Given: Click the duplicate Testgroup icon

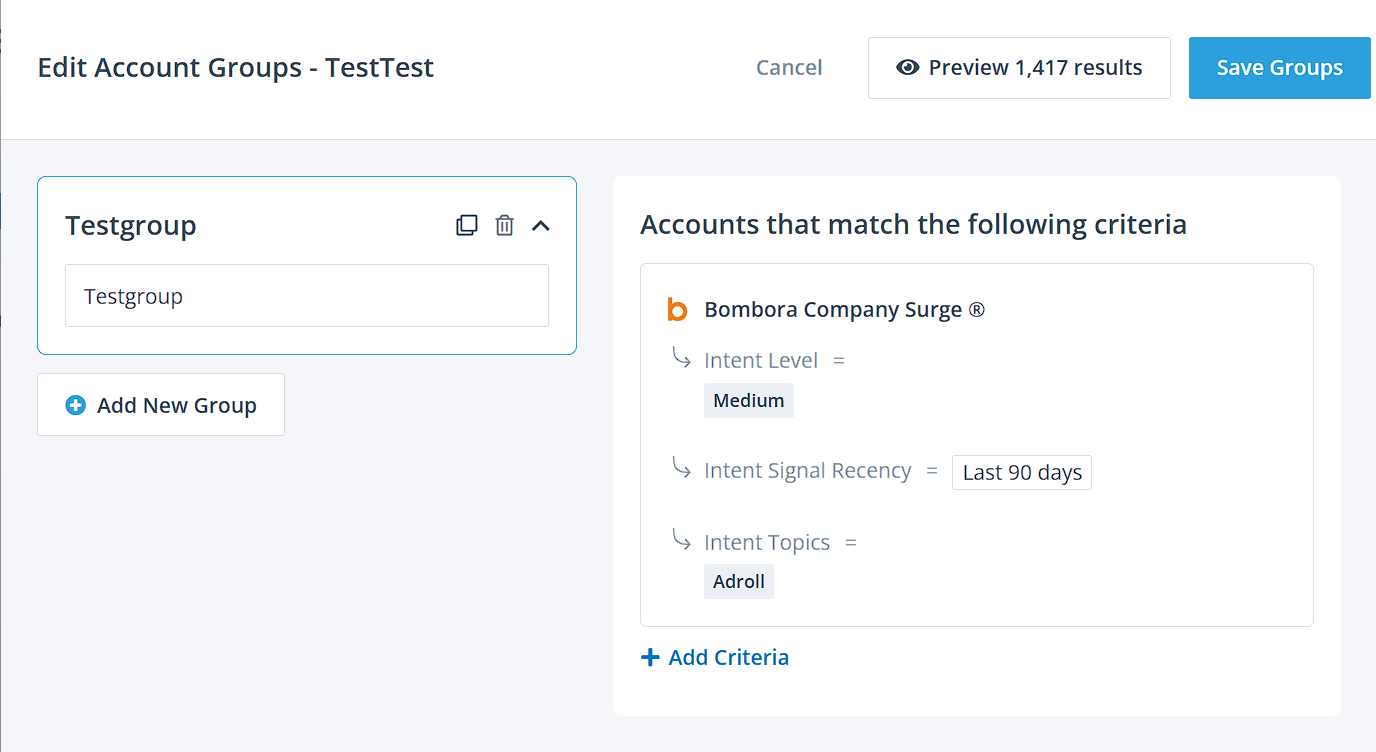Looking at the screenshot, I should pyautogui.click(x=466, y=225).
